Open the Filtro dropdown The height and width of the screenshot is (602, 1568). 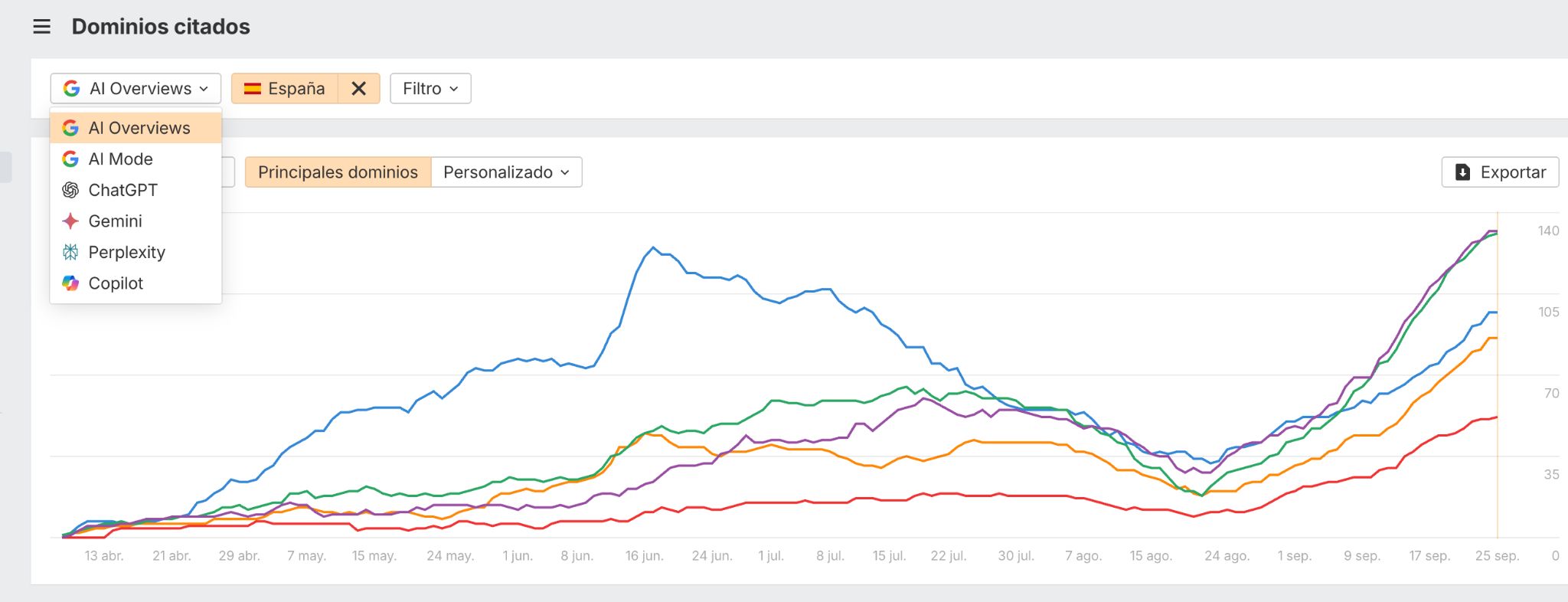(x=430, y=88)
